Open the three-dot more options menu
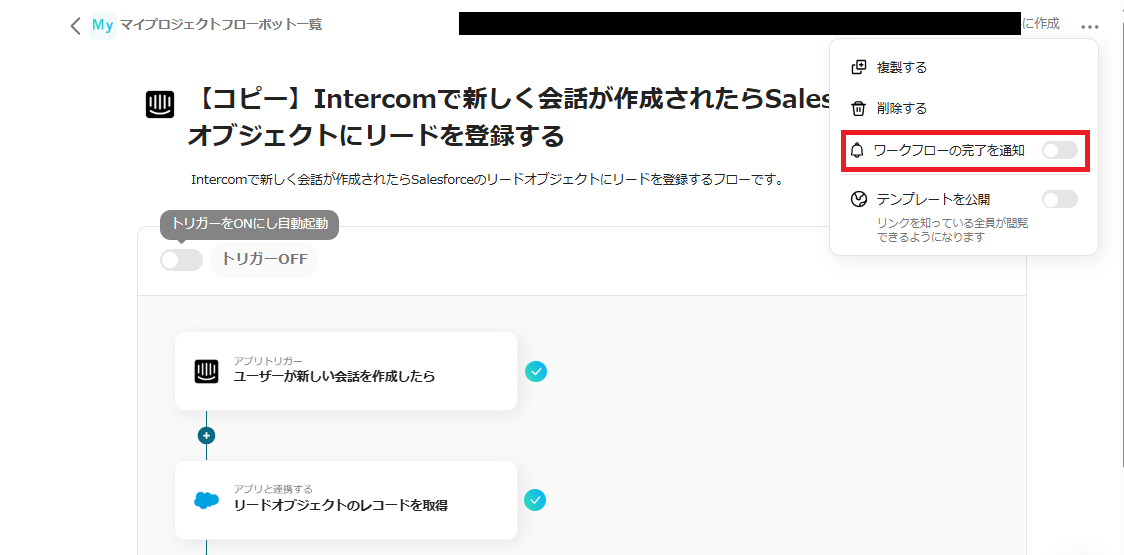 [x=1089, y=25]
